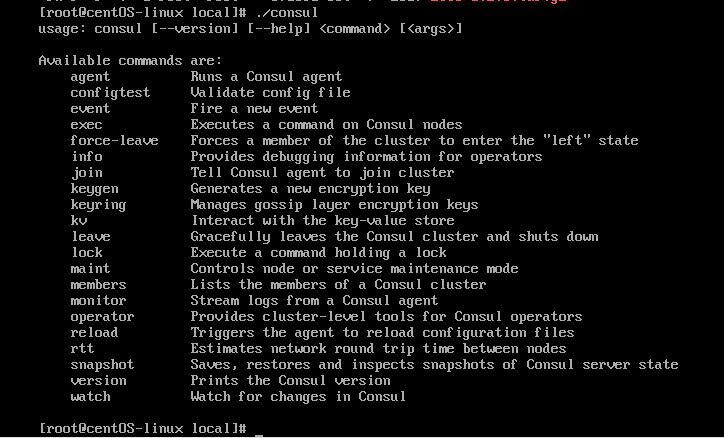The image size is (724, 438).
Task: Click the "watch" command at list bottom
Action: tap(90, 396)
